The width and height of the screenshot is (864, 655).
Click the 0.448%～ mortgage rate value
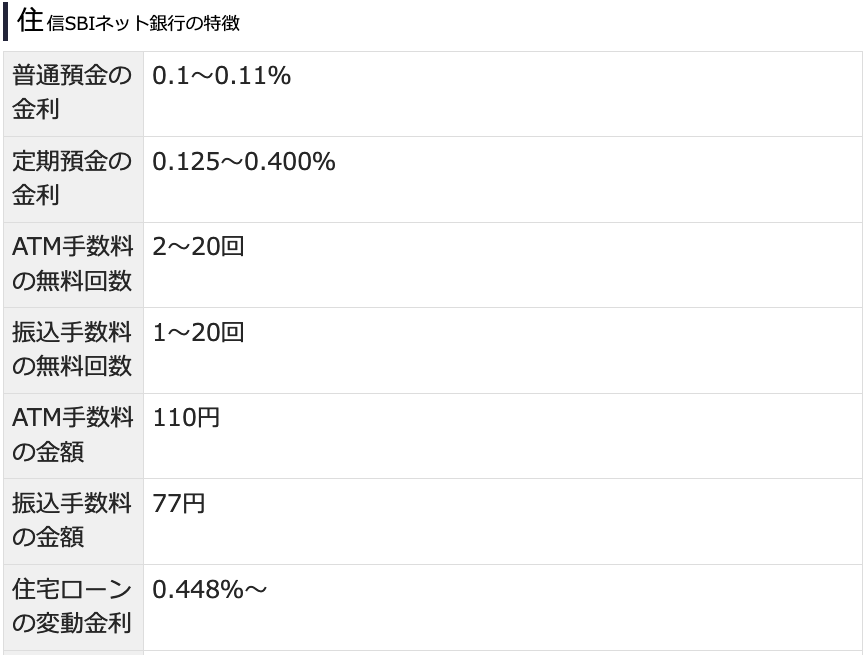coord(210,589)
